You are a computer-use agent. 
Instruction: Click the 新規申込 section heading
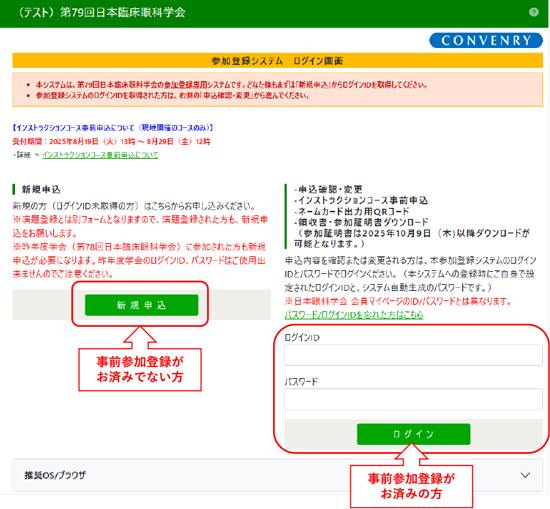coord(41,189)
